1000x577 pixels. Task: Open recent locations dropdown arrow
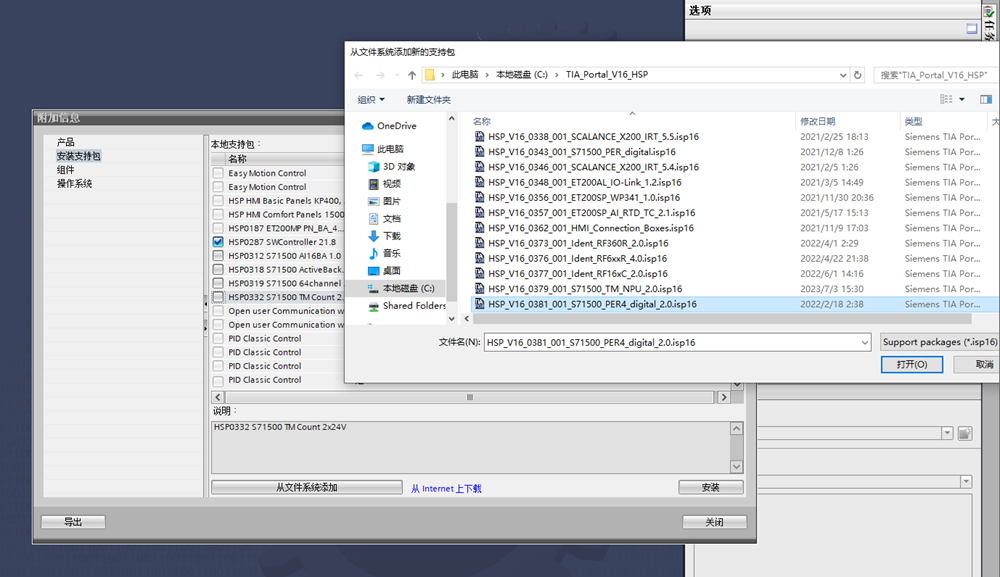pyautogui.click(x=397, y=75)
